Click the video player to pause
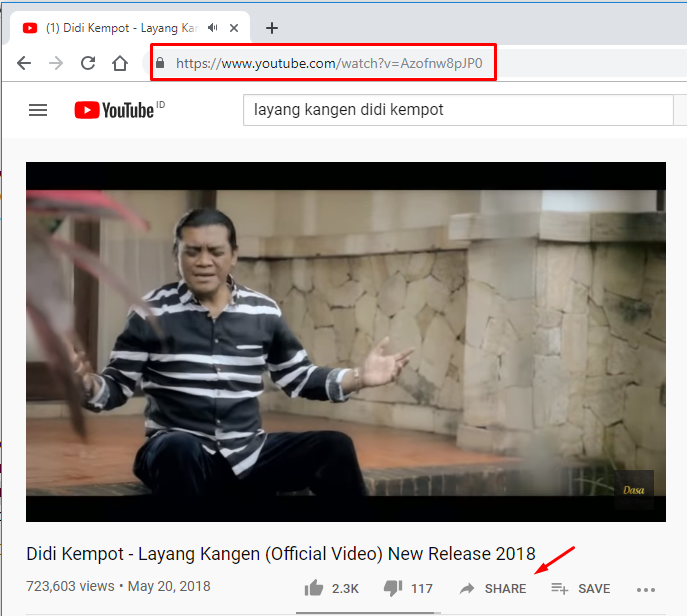Viewport: 687px width, 616px height. 346,342
